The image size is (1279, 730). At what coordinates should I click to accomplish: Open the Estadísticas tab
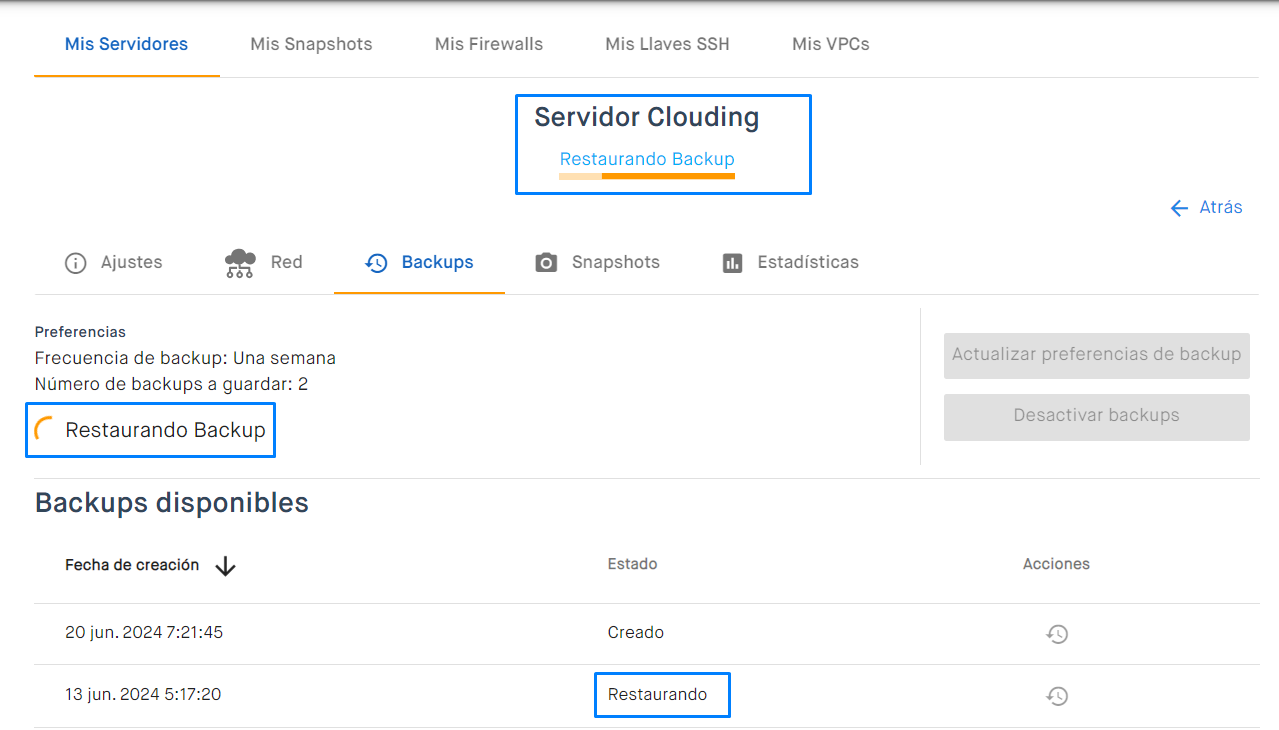click(790, 262)
